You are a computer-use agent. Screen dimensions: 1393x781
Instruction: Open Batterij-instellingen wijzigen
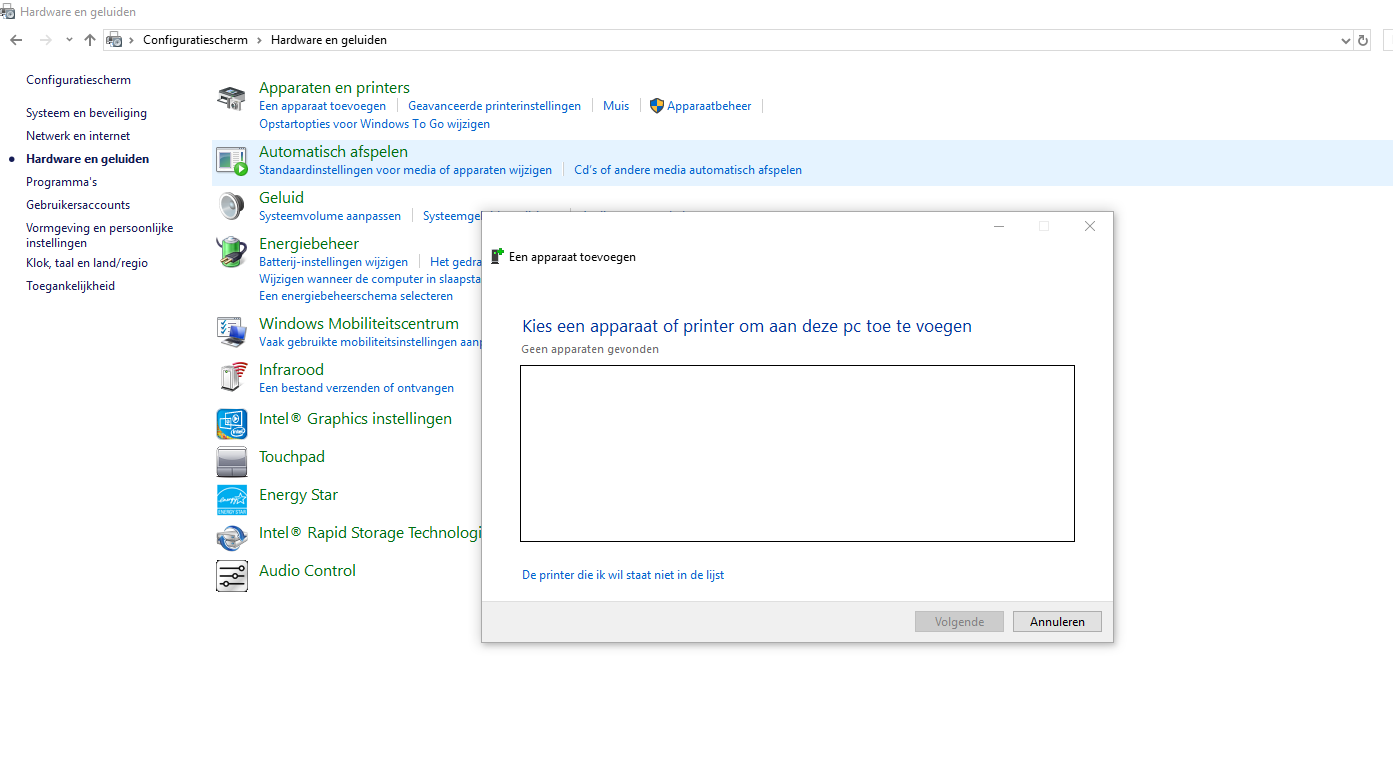pos(333,262)
